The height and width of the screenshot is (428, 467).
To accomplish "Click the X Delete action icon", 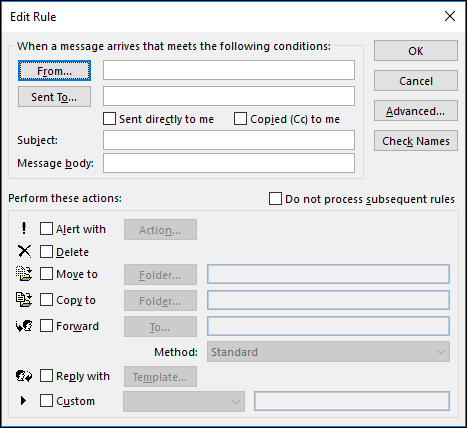I will tap(24, 252).
